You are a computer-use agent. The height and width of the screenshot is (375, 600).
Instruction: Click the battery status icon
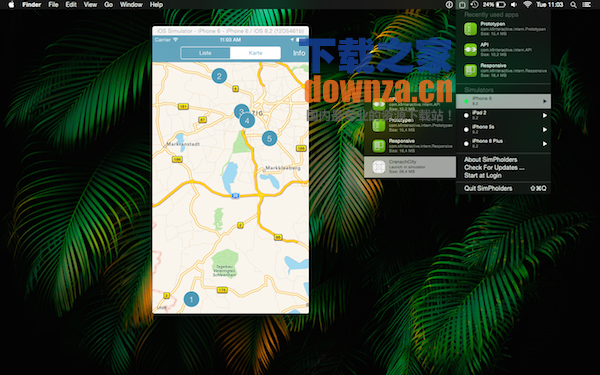501,5
